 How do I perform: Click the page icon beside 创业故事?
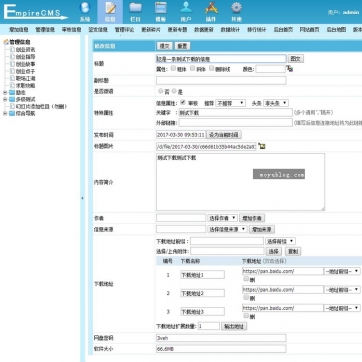[12, 64]
